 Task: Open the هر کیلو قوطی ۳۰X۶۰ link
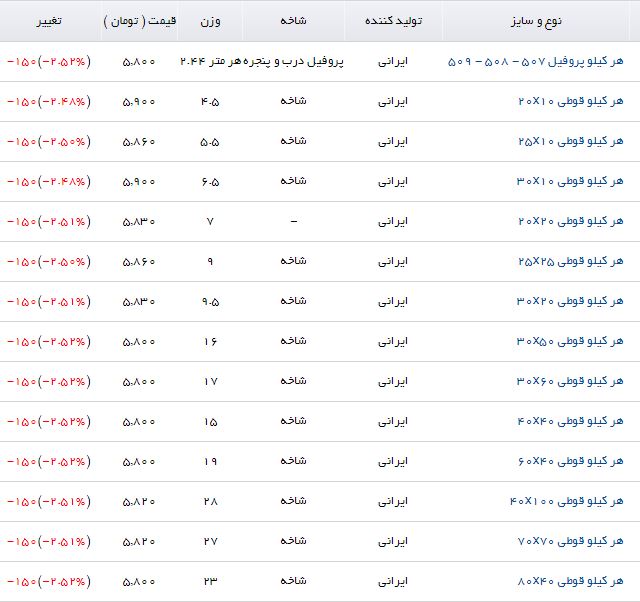[x=570, y=381]
